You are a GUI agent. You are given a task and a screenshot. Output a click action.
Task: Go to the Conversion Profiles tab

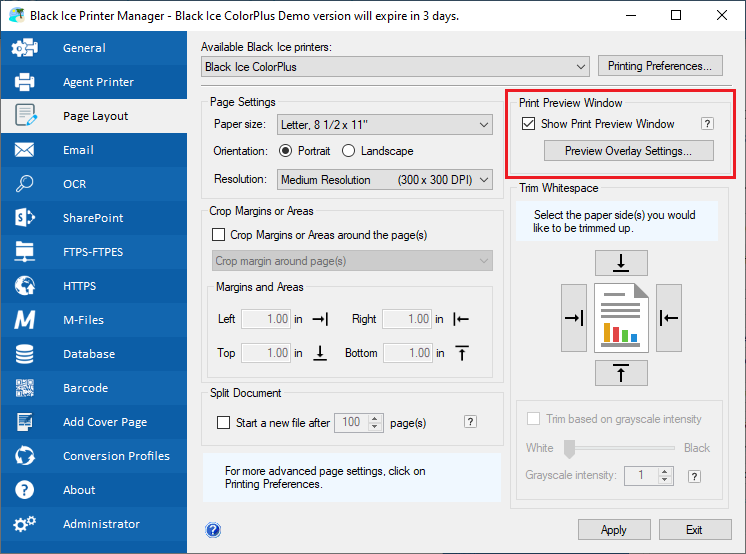pyautogui.click(x=94, y=455)
